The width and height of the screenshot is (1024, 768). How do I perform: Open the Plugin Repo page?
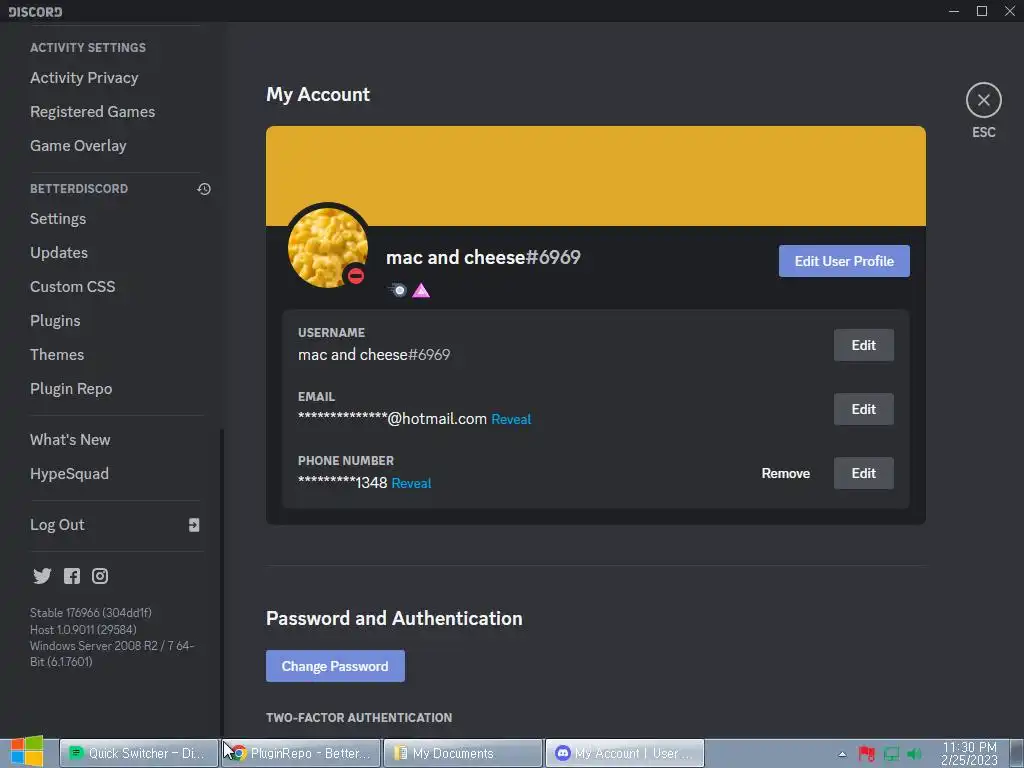pos(71,389)
